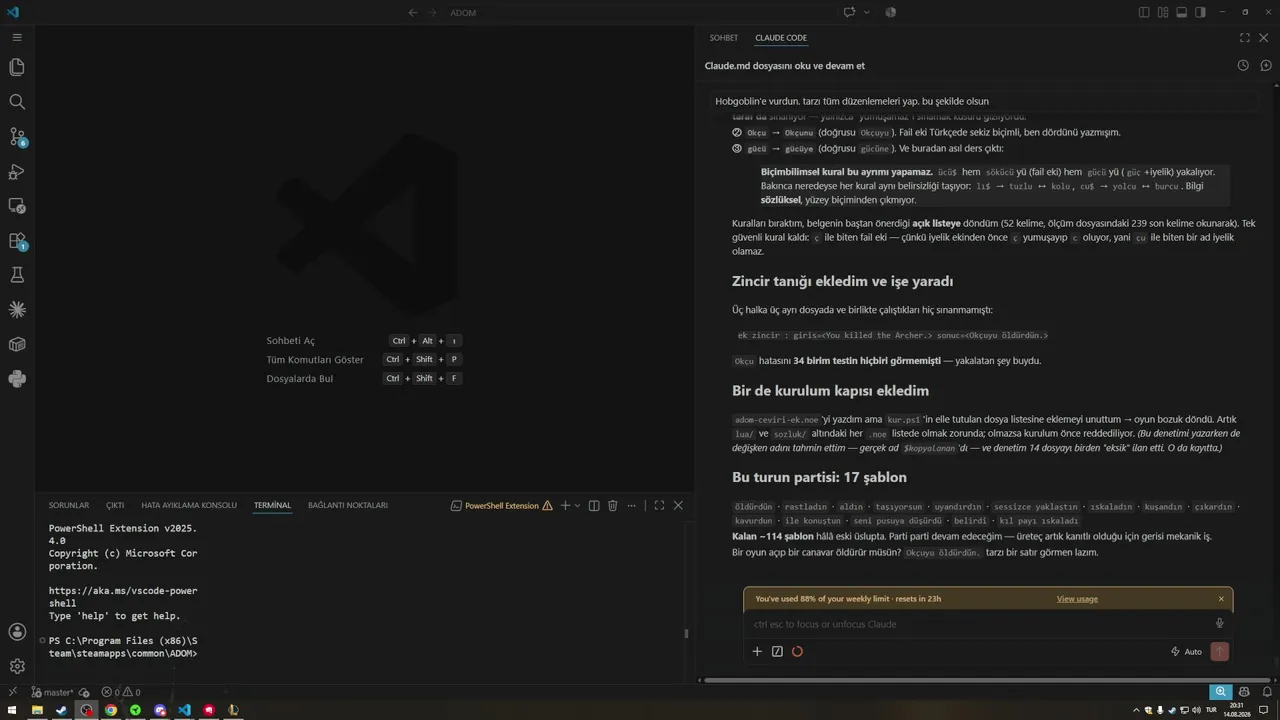Add attachment with the plus button
Viewport: 1280px width, 720px height.
[x=757, y=652]
